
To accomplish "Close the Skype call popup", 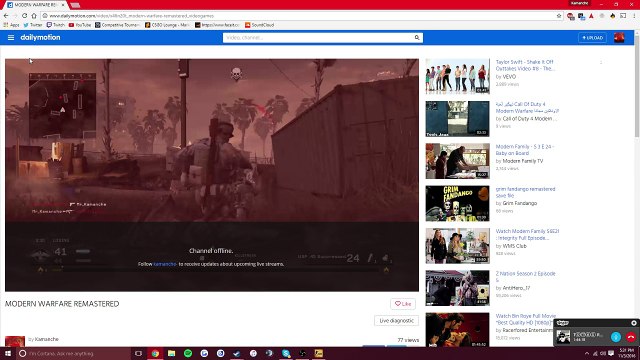I will click(x=634, y=323).
